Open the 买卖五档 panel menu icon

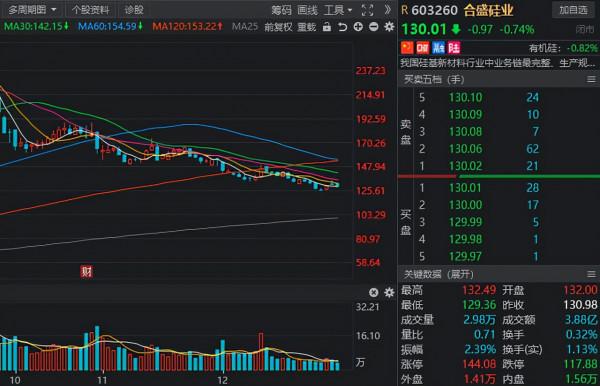(x=591, y=79)
